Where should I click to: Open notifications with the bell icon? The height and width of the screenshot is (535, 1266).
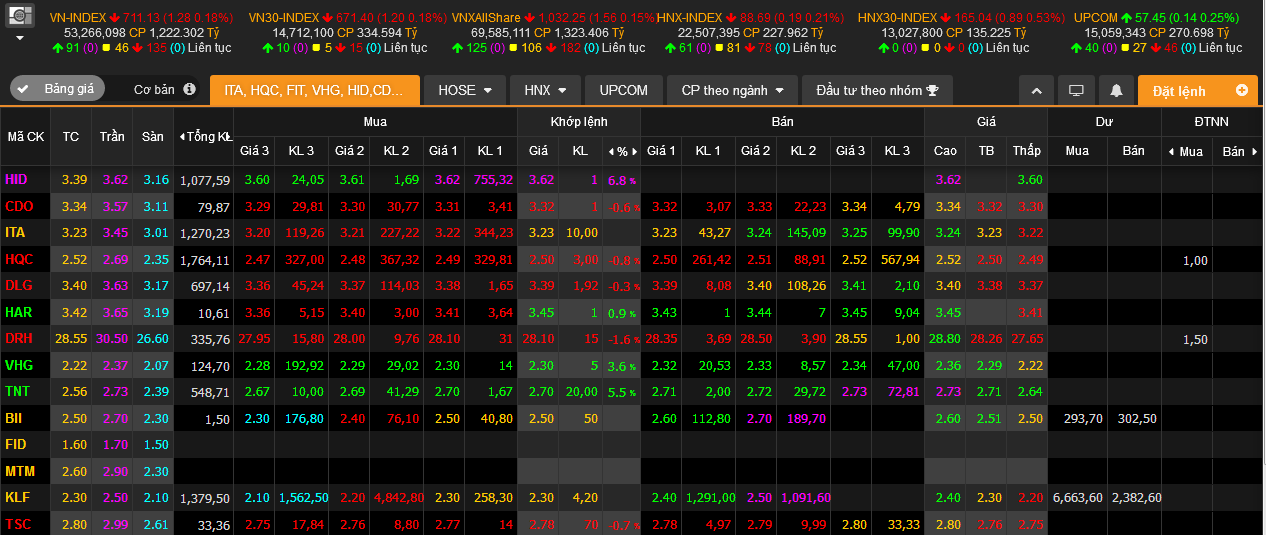point(1116,90)
